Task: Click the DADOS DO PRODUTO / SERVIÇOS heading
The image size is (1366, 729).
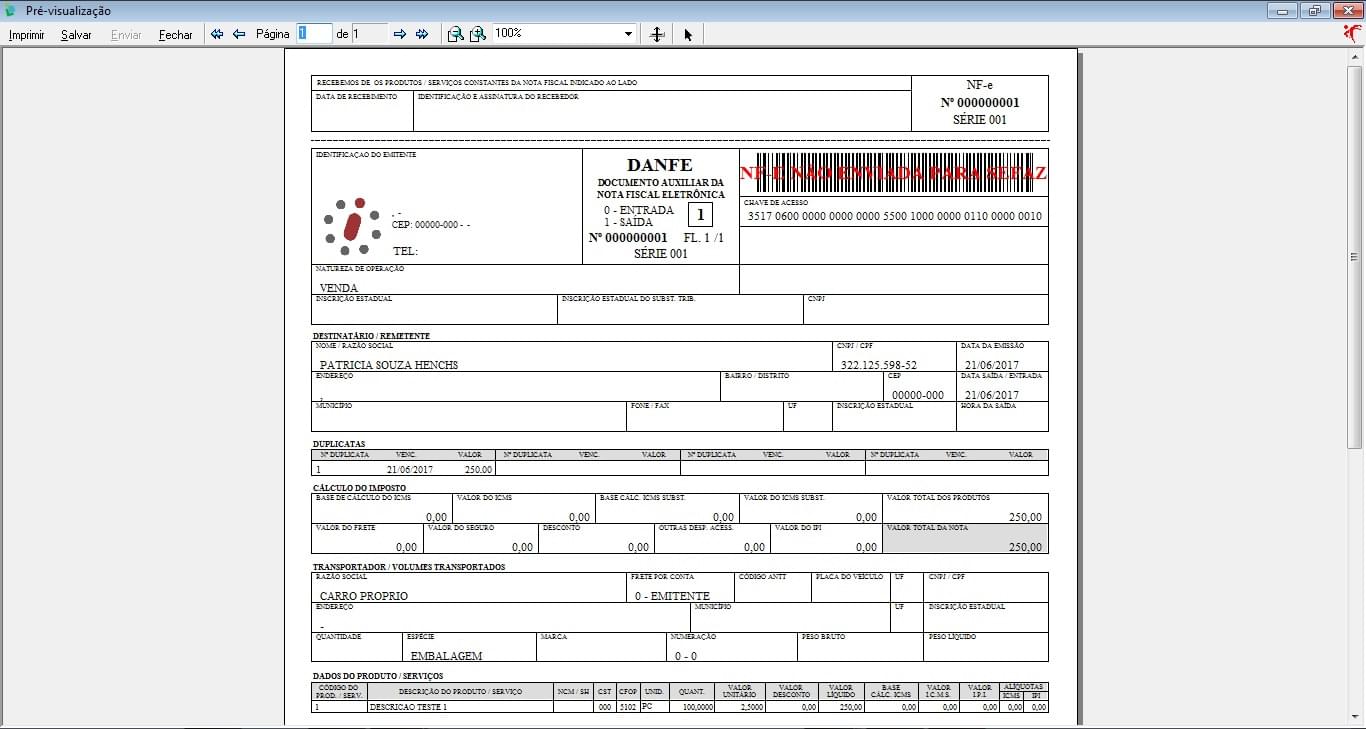Action: pos(378,677)
